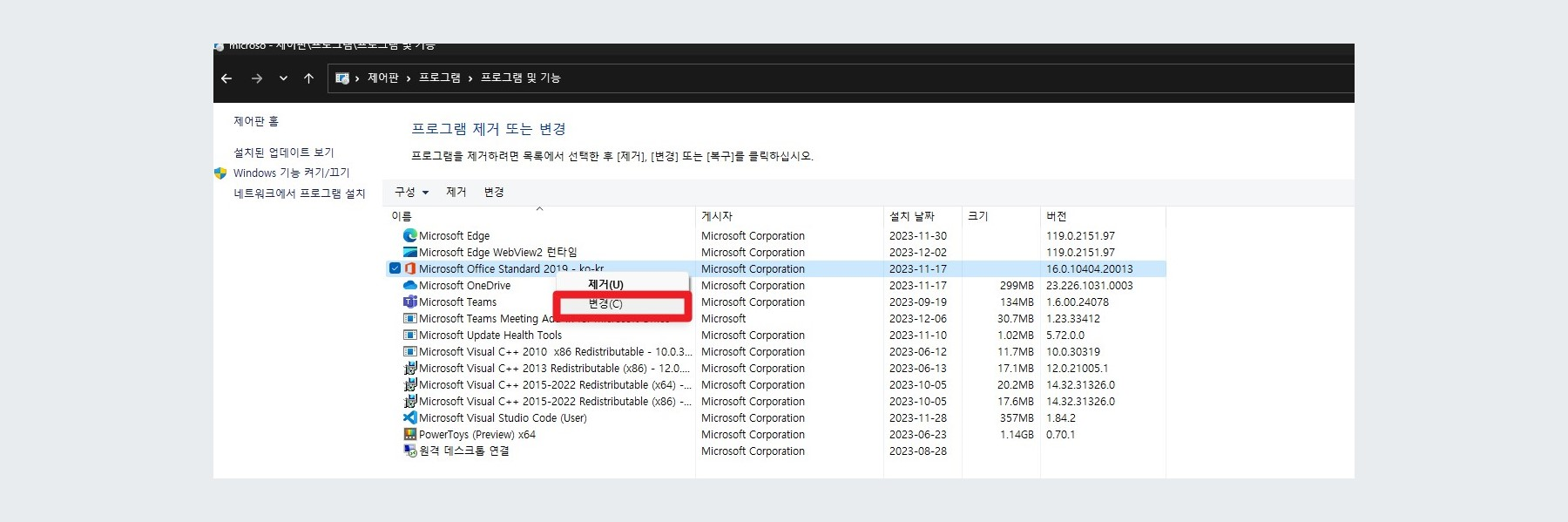Viewport: 1568px width, 522px height.
Task: Select Visual C++ 2015-2022 (x64) icon
Action: click(410, 384)
